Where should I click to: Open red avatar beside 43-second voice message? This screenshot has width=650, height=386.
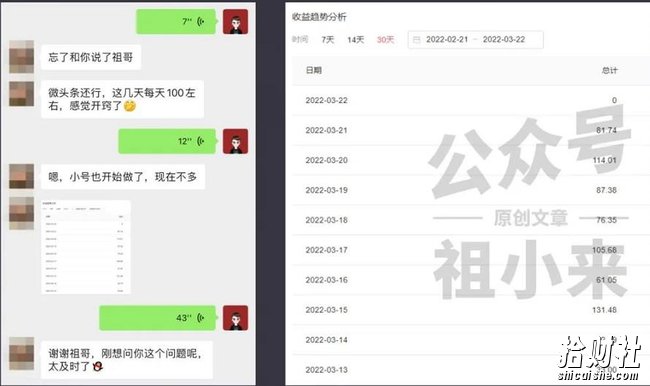click(x=235, y=318)
